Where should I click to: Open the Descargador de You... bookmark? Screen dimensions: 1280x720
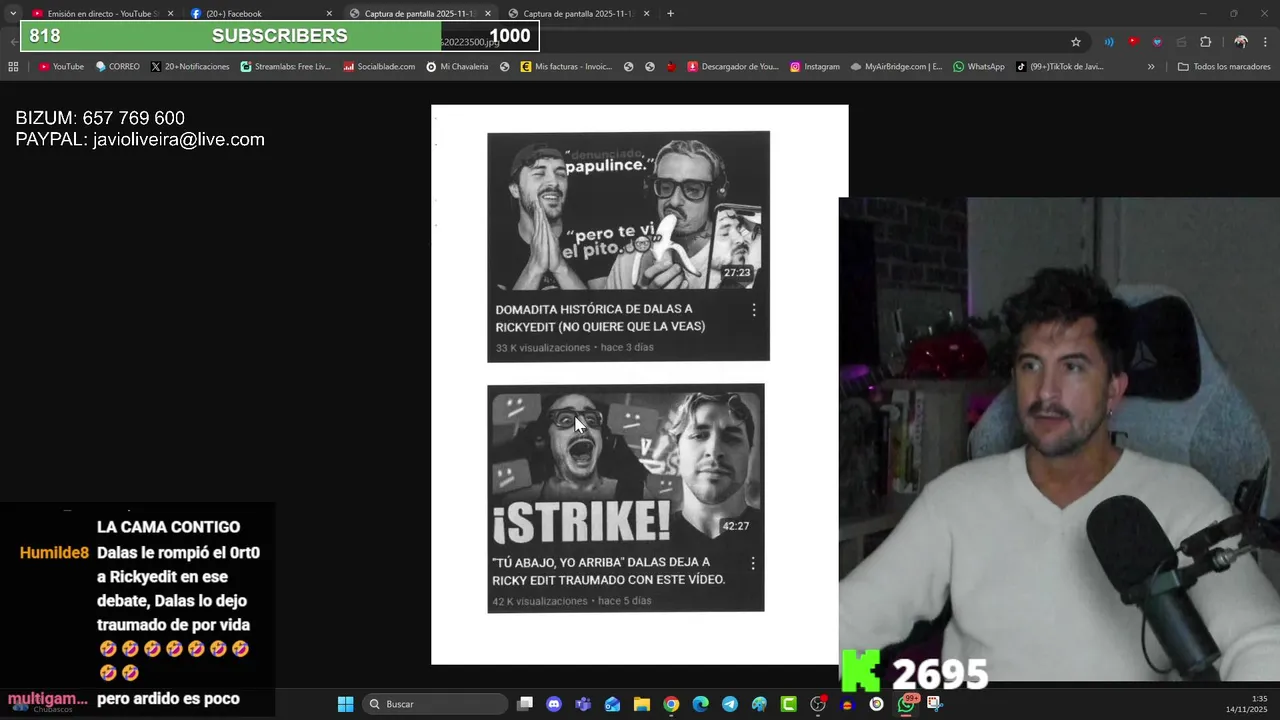coord(732,67)
